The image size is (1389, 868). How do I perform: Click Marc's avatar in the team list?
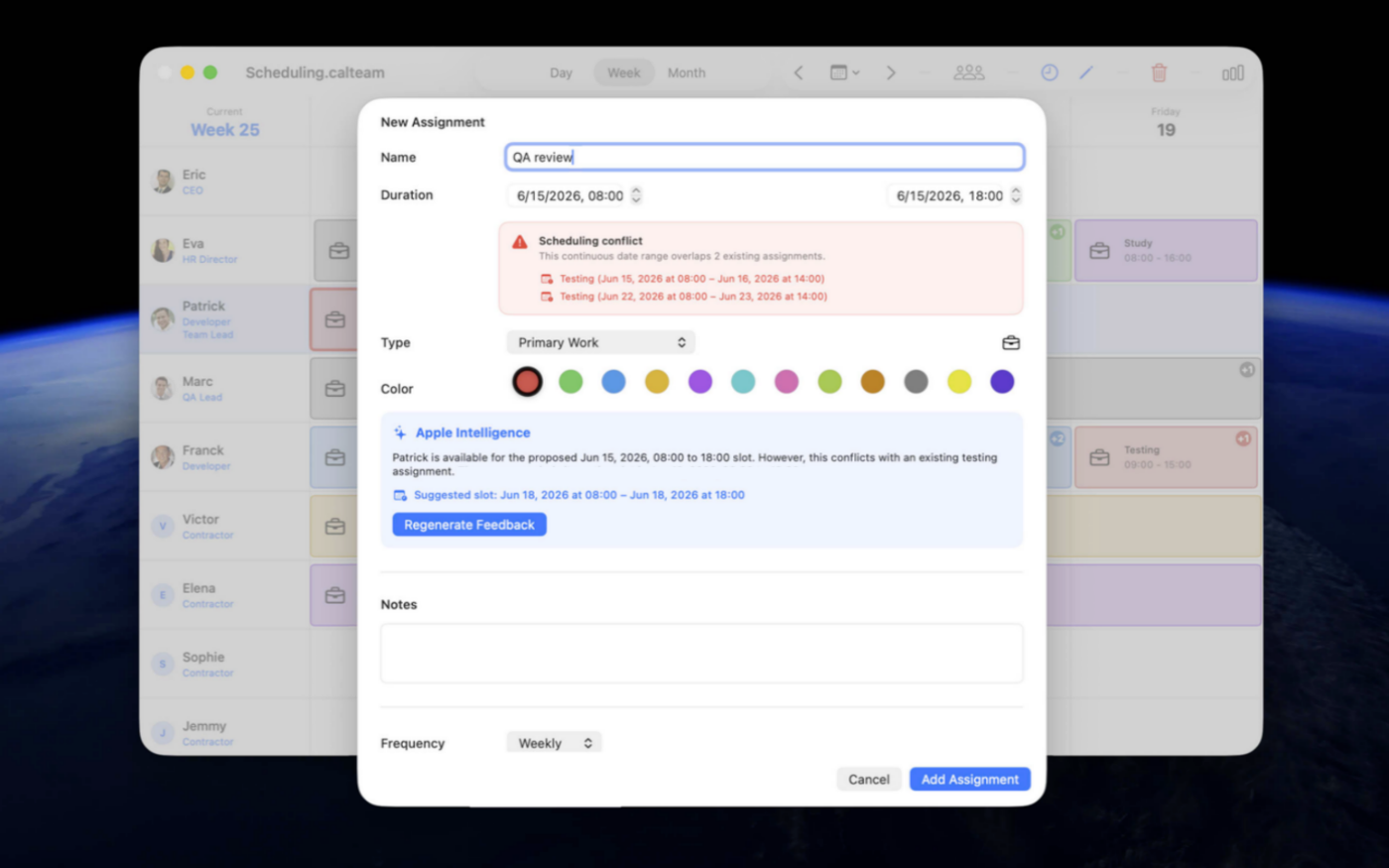(x=163, y=388)
